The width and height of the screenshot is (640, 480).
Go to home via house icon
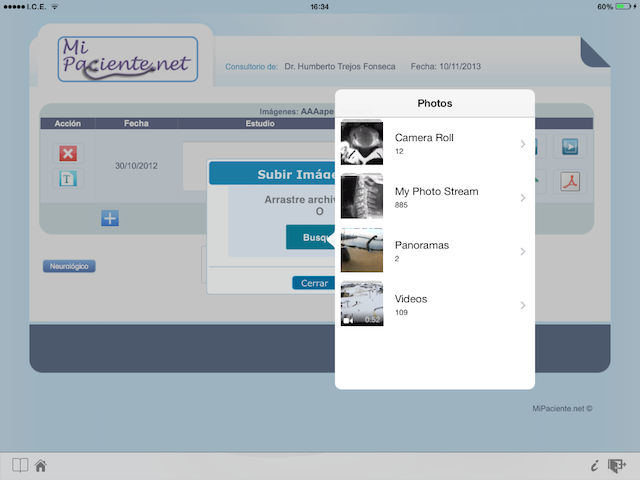41,465
